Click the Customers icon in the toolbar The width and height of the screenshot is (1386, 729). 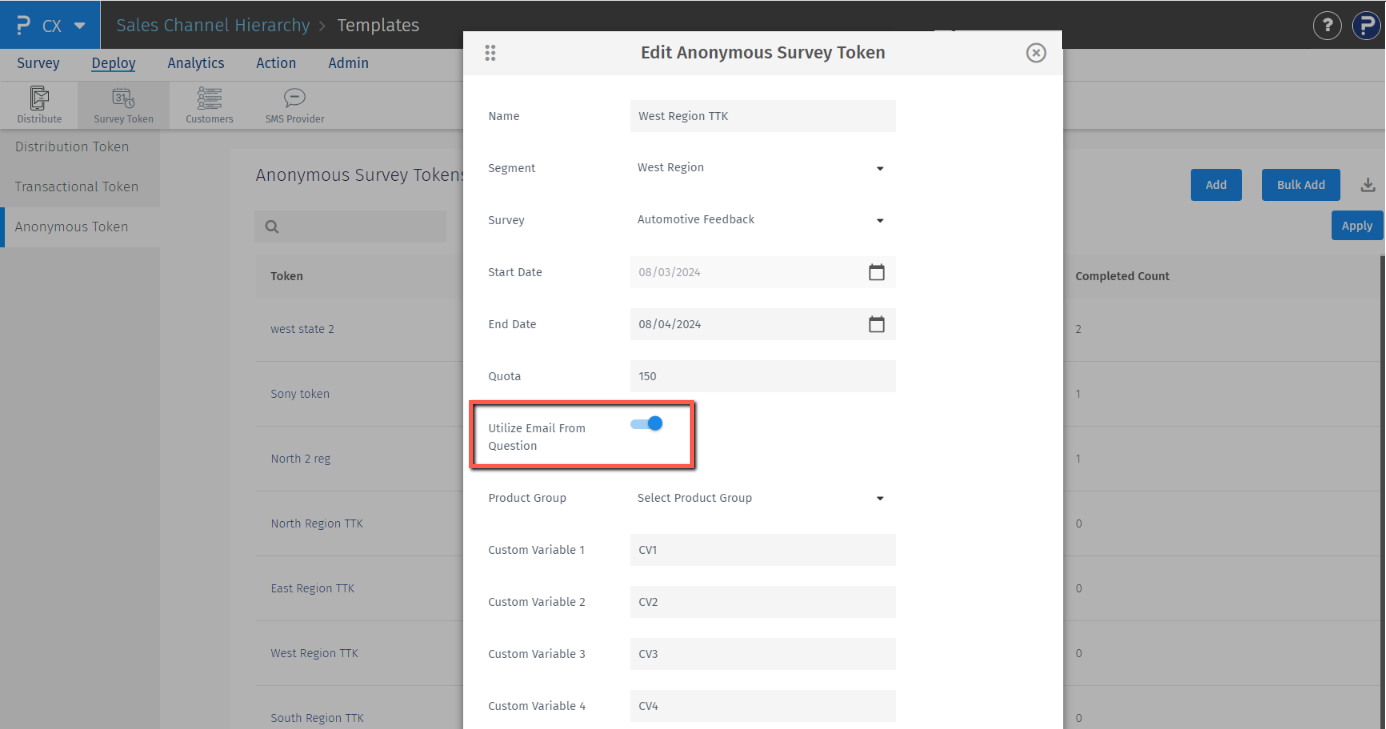point(209,104)
